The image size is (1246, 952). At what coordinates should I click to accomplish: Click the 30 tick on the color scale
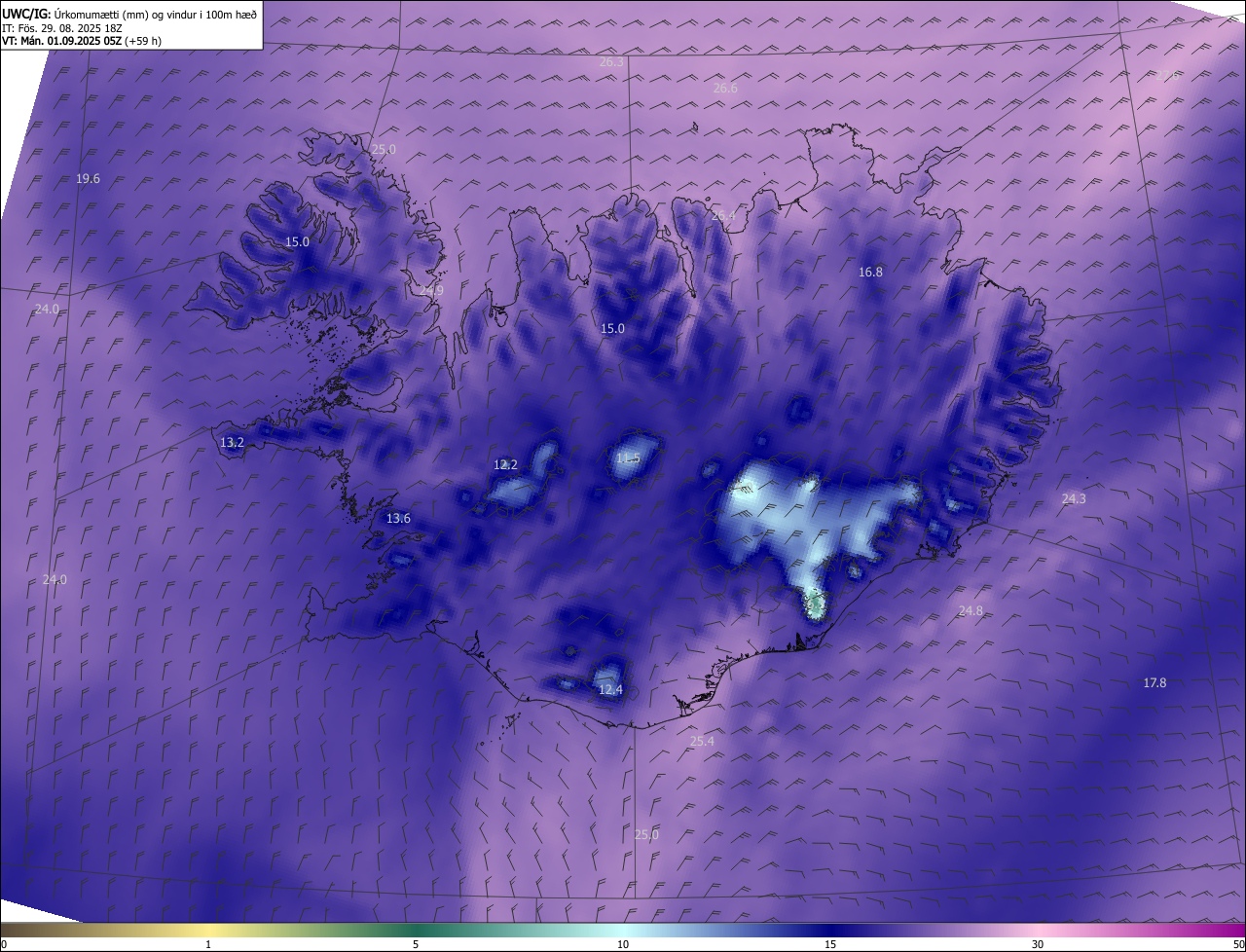(1038, 944)
